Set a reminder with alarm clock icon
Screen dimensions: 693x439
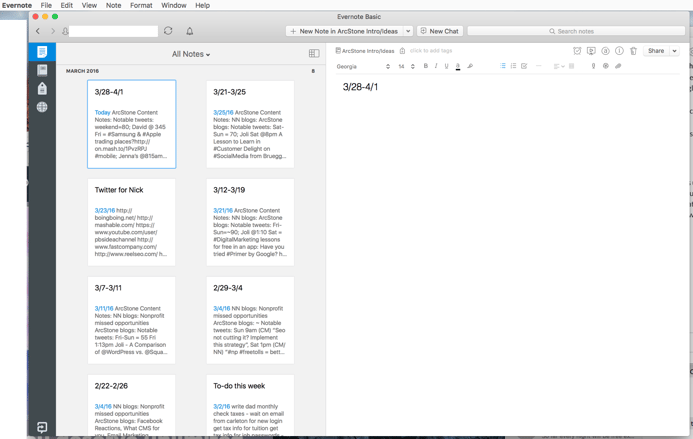coord(577,51)
